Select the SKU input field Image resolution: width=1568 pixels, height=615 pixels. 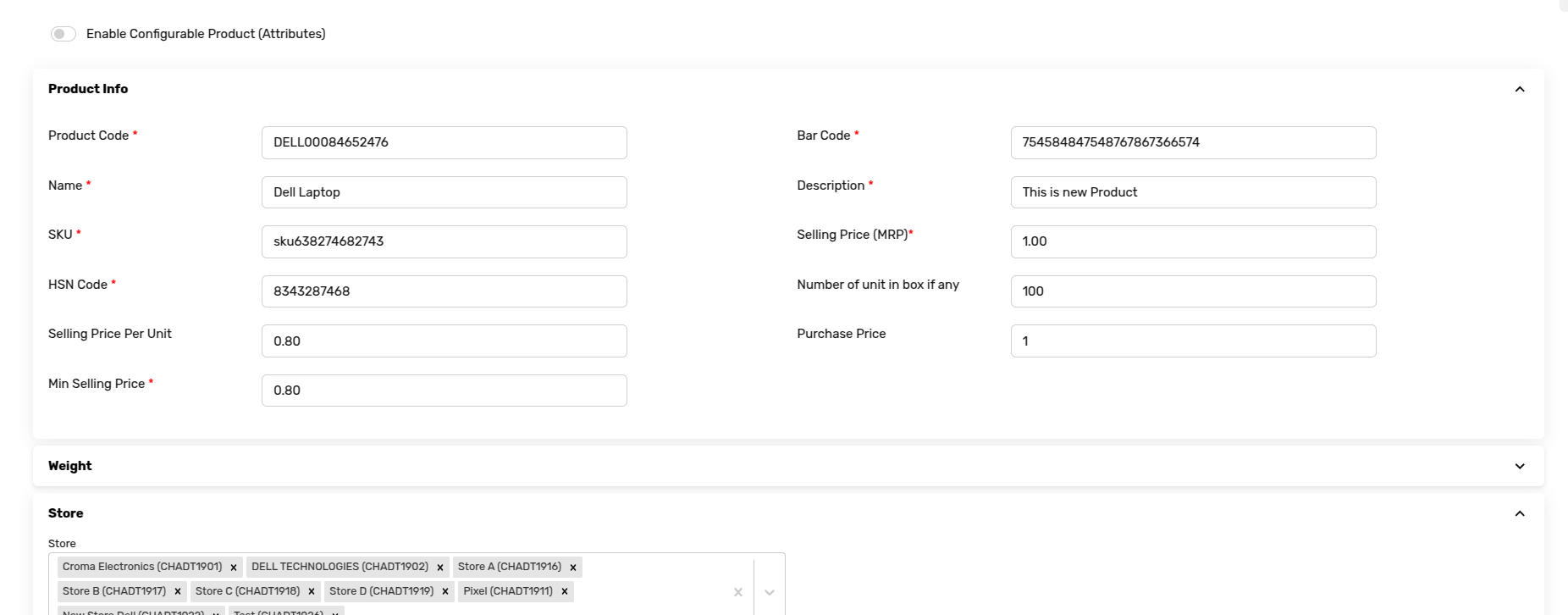click(x=444, y=241)
